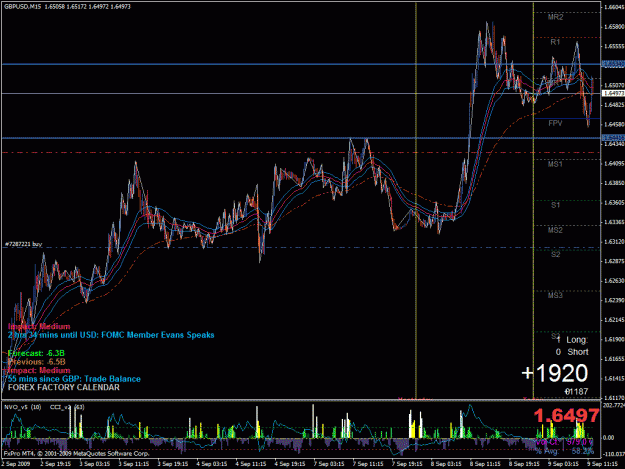Viewport: 625px width, 469px height.
Task: Click the 1.65800 price axis label
Action: point(614,27)
